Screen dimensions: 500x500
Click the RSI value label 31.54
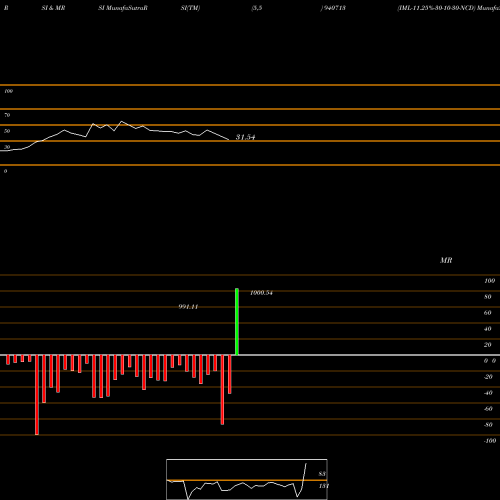click(x=245, y=137)
